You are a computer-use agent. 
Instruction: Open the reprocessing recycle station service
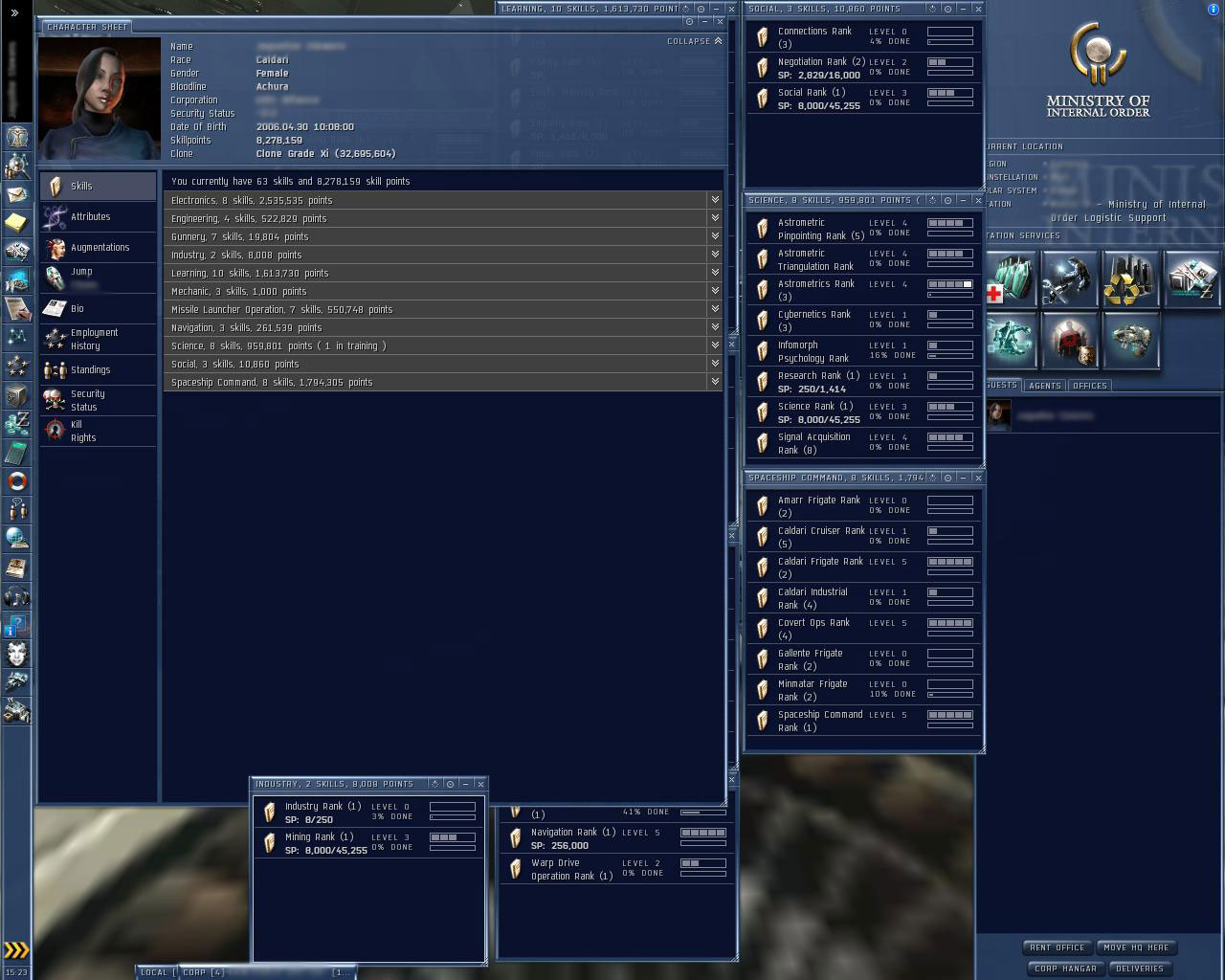click(x=1130, y=278)
